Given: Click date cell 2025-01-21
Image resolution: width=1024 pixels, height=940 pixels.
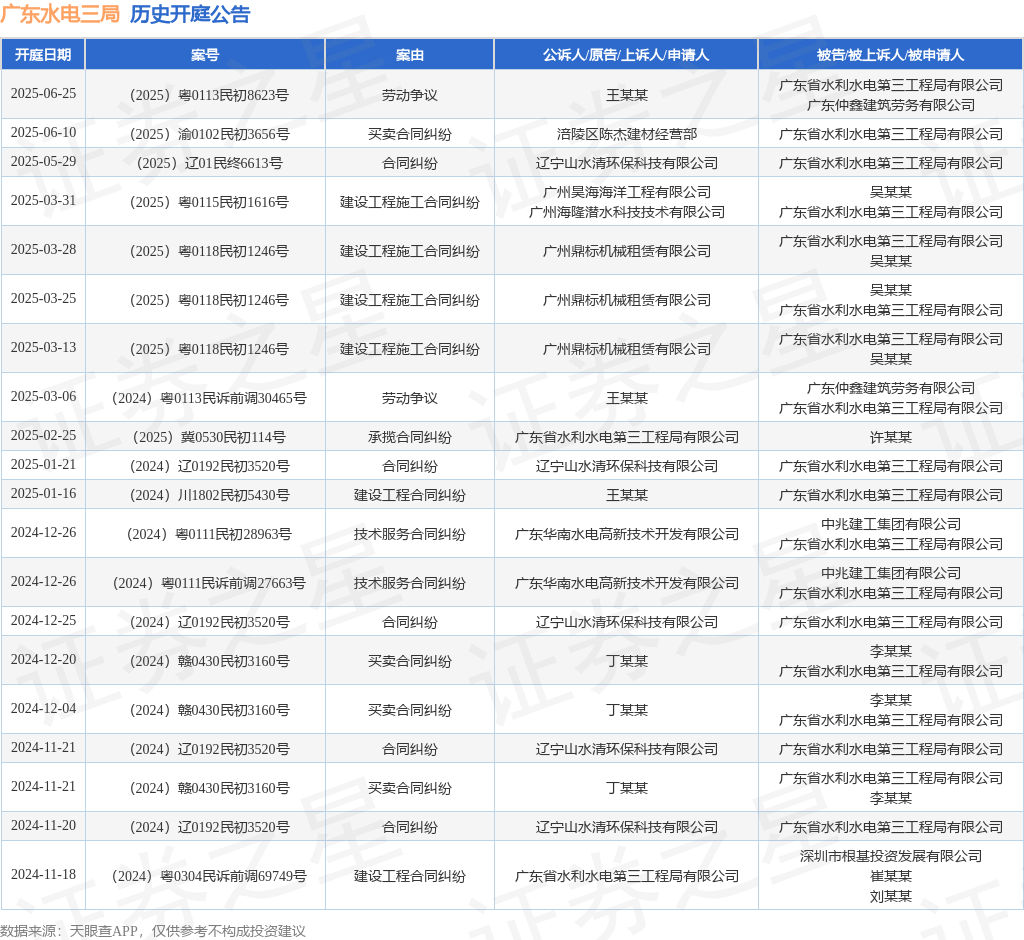Looking at the screenshot, I should [x=43, y=464].
